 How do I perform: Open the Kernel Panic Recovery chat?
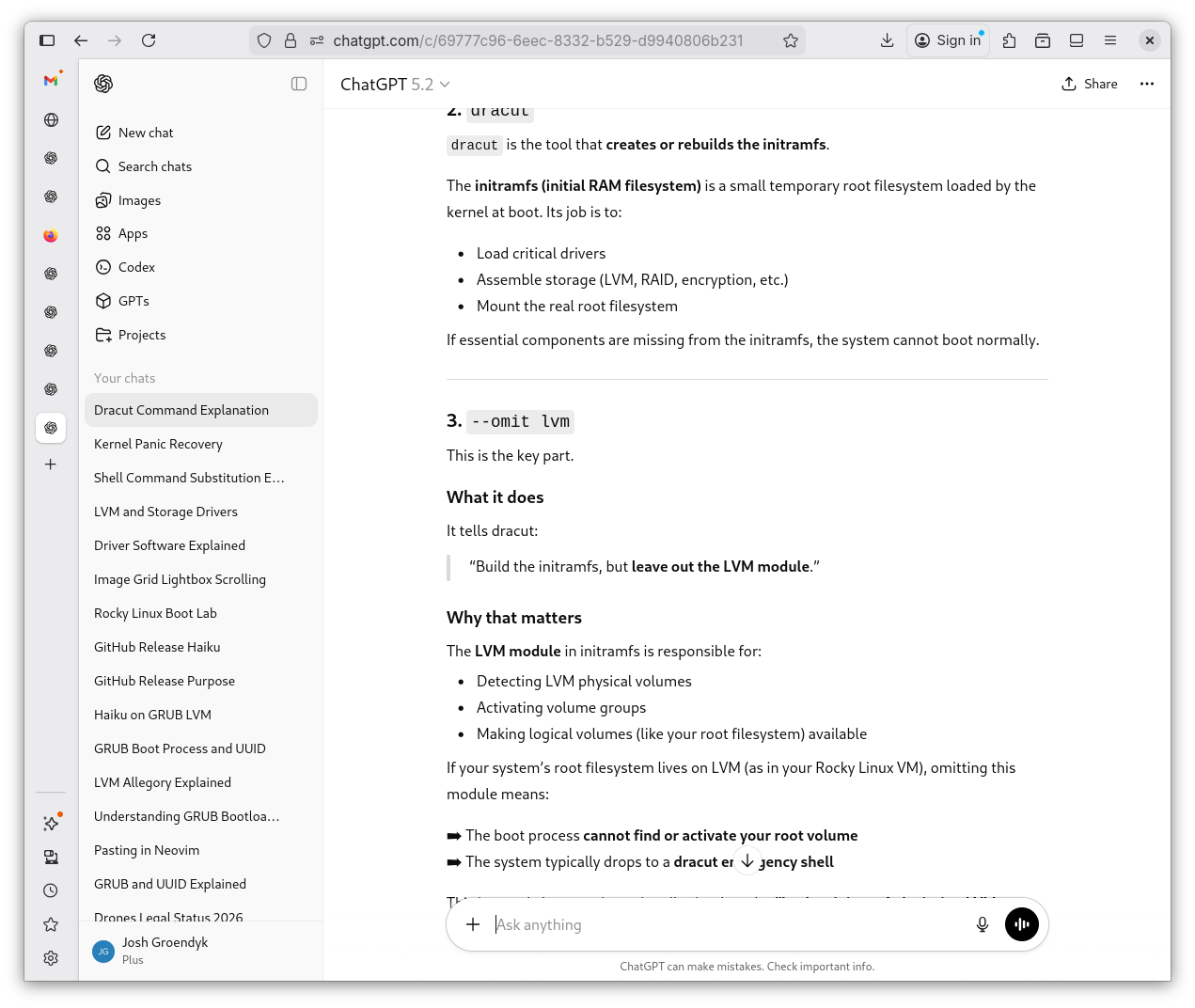click(158, 444)
